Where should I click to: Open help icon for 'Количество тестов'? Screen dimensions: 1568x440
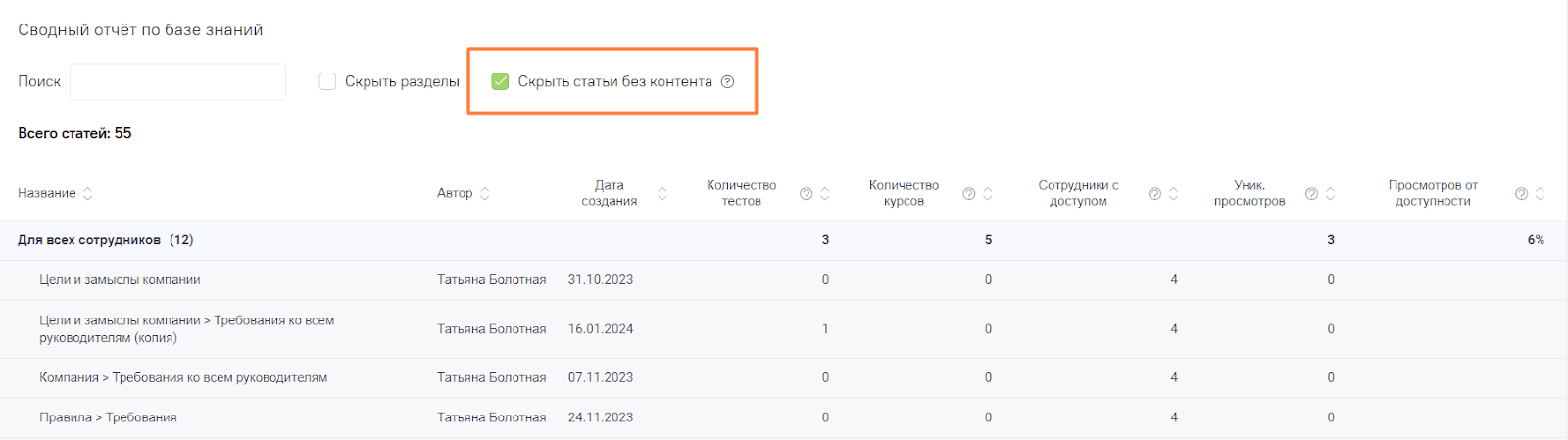click(x=806, y=194)
